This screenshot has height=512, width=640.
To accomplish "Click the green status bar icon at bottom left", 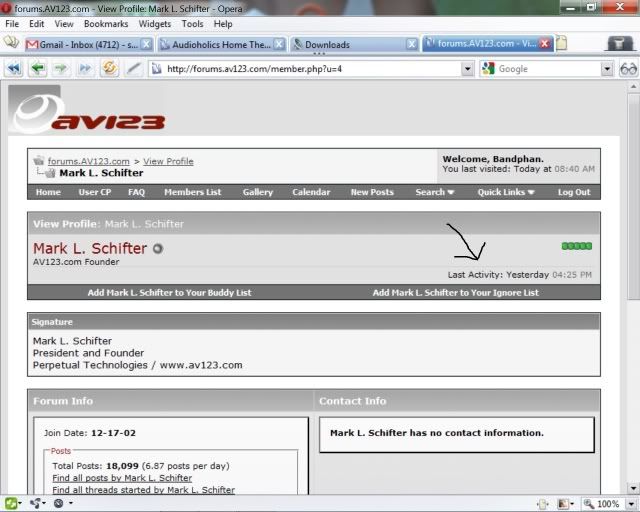I will tap(11, 503).
